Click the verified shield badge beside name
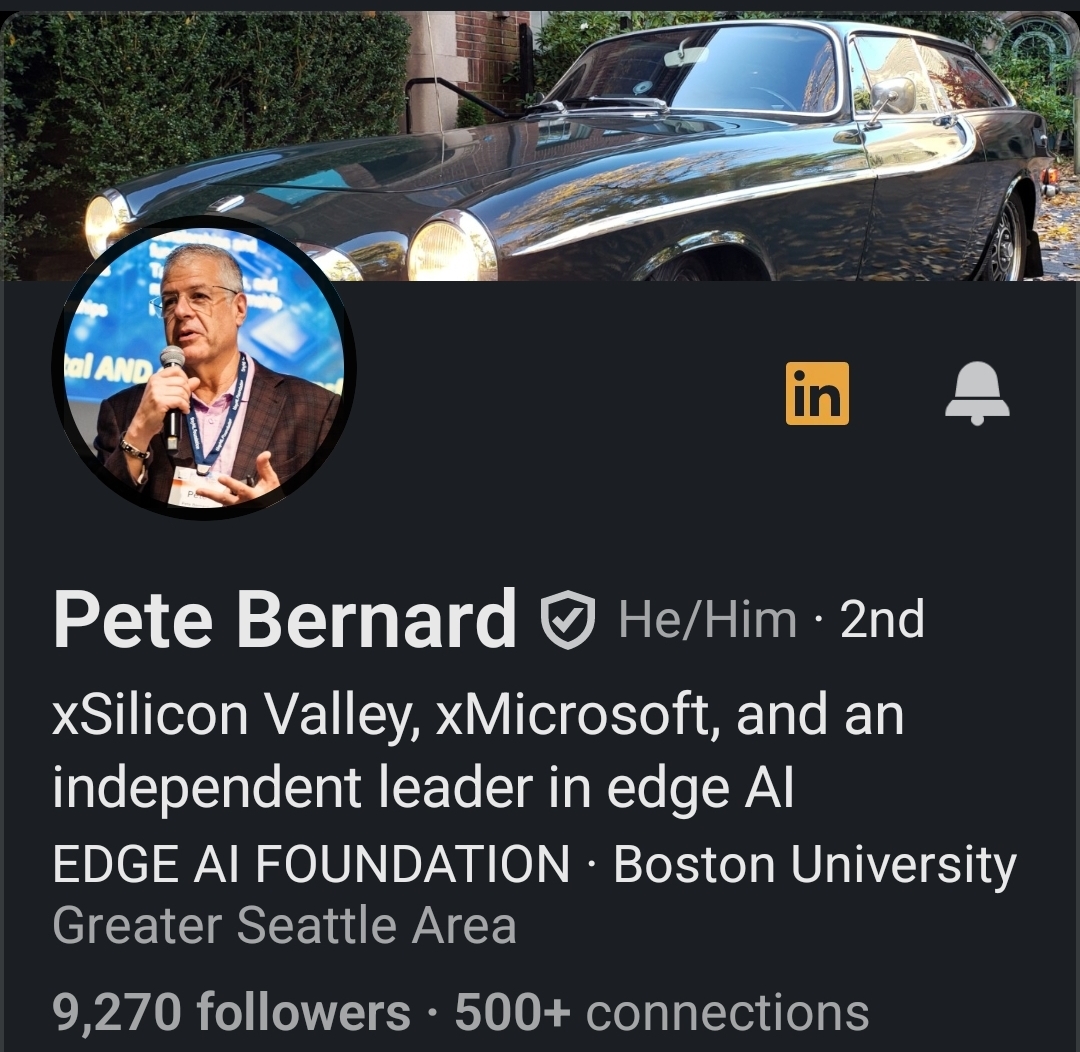The height and width of the screenshot is (1052, 1080). (567, 620)
